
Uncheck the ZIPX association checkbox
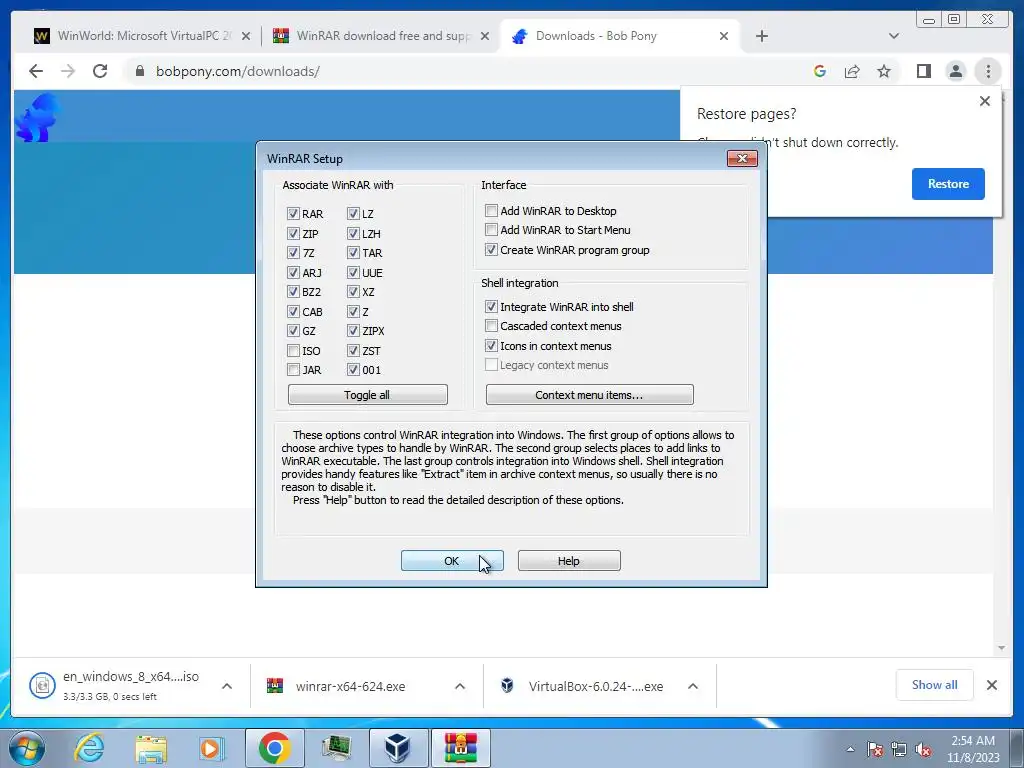tap(353, 331)
